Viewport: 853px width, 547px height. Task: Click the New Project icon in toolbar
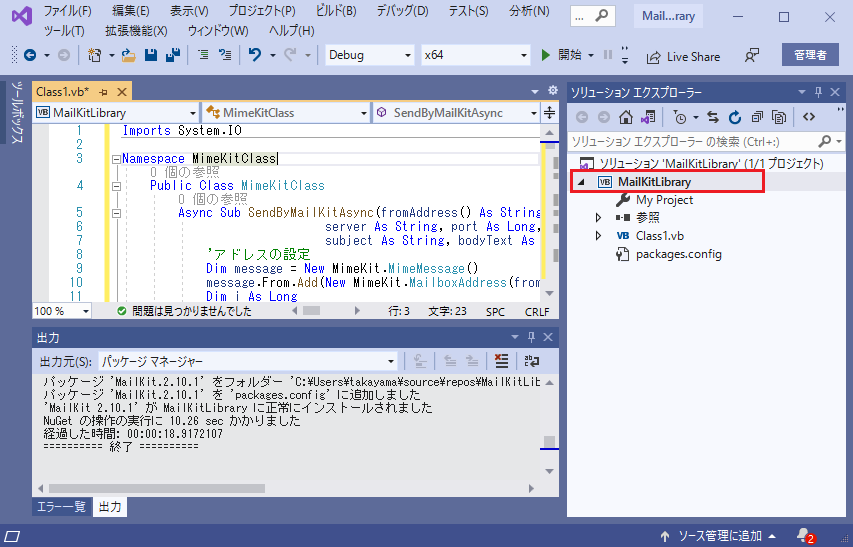pos(95,55)
